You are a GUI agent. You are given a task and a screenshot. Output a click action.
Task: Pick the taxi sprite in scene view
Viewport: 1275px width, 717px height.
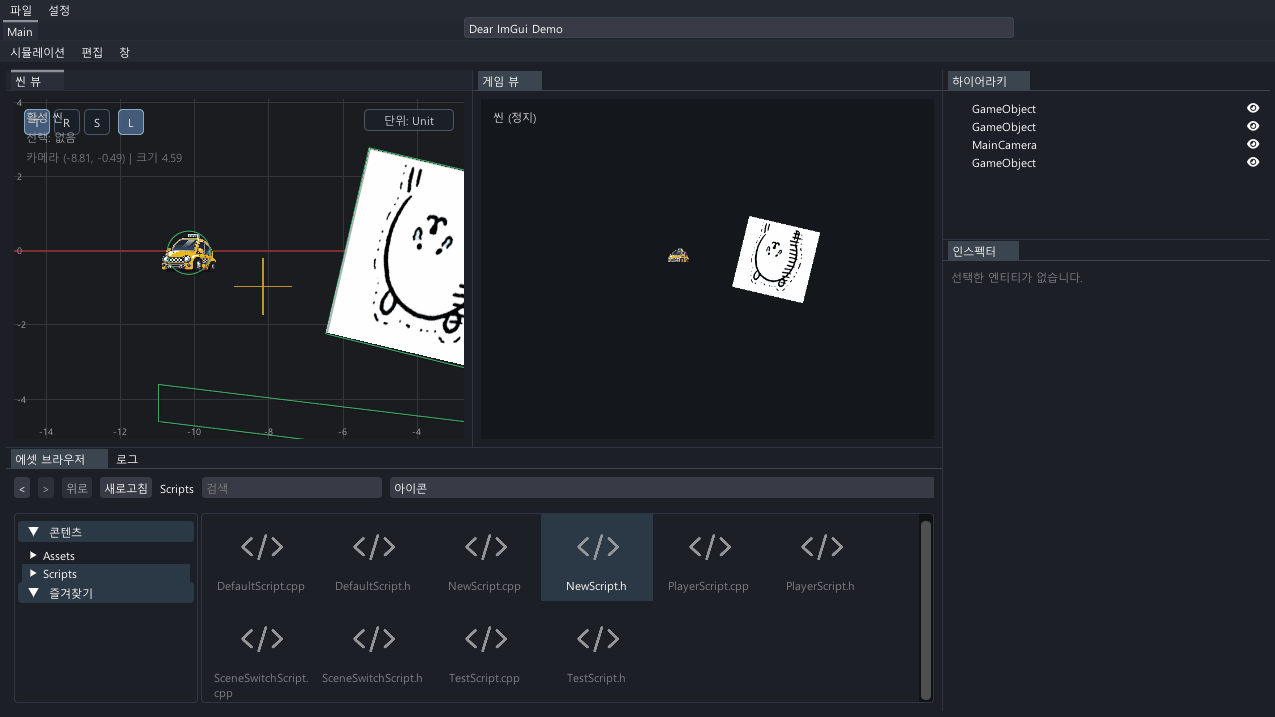click(x=188, y=253)
